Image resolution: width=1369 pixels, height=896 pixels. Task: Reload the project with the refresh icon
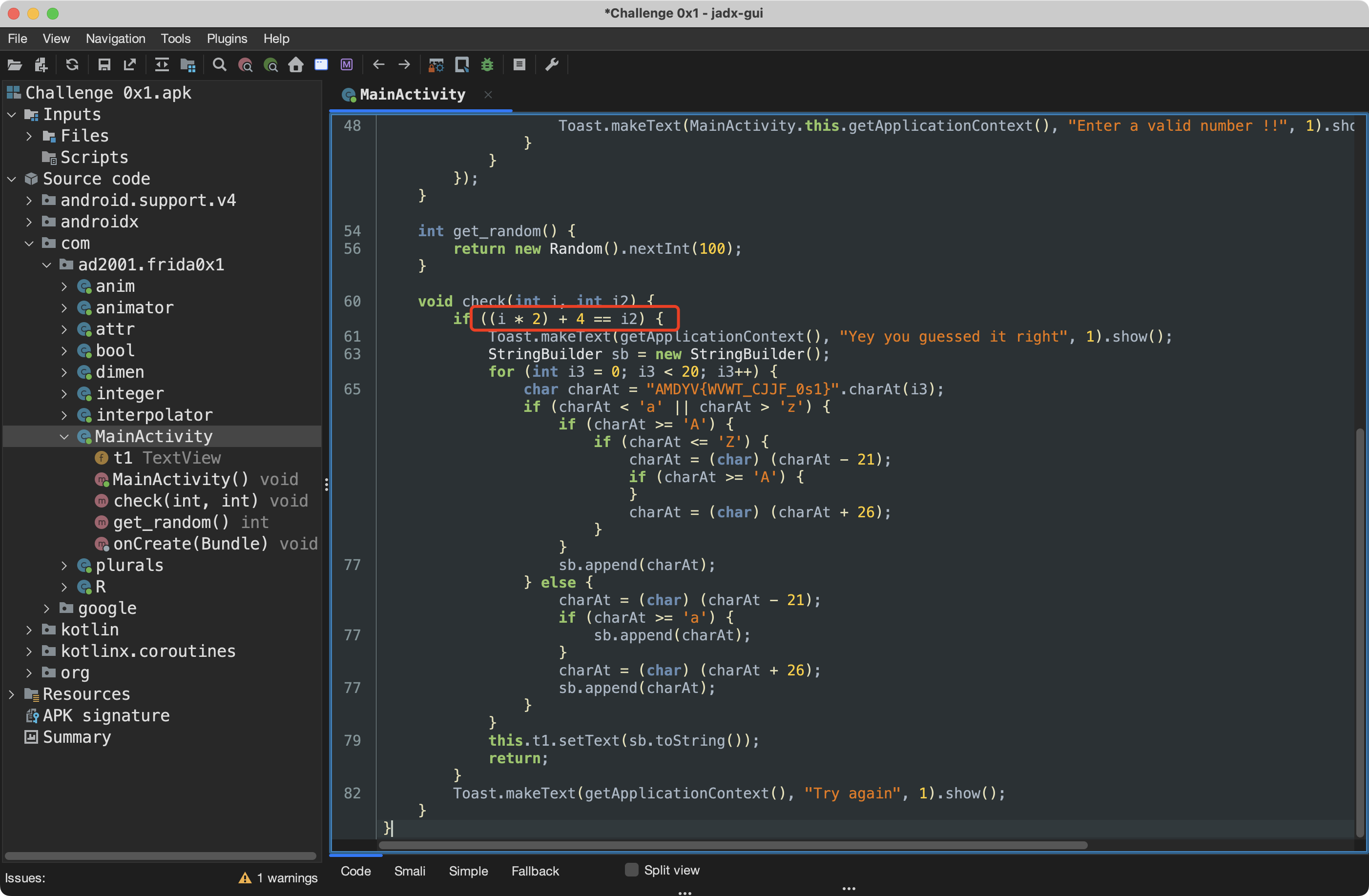click(72, 64)
